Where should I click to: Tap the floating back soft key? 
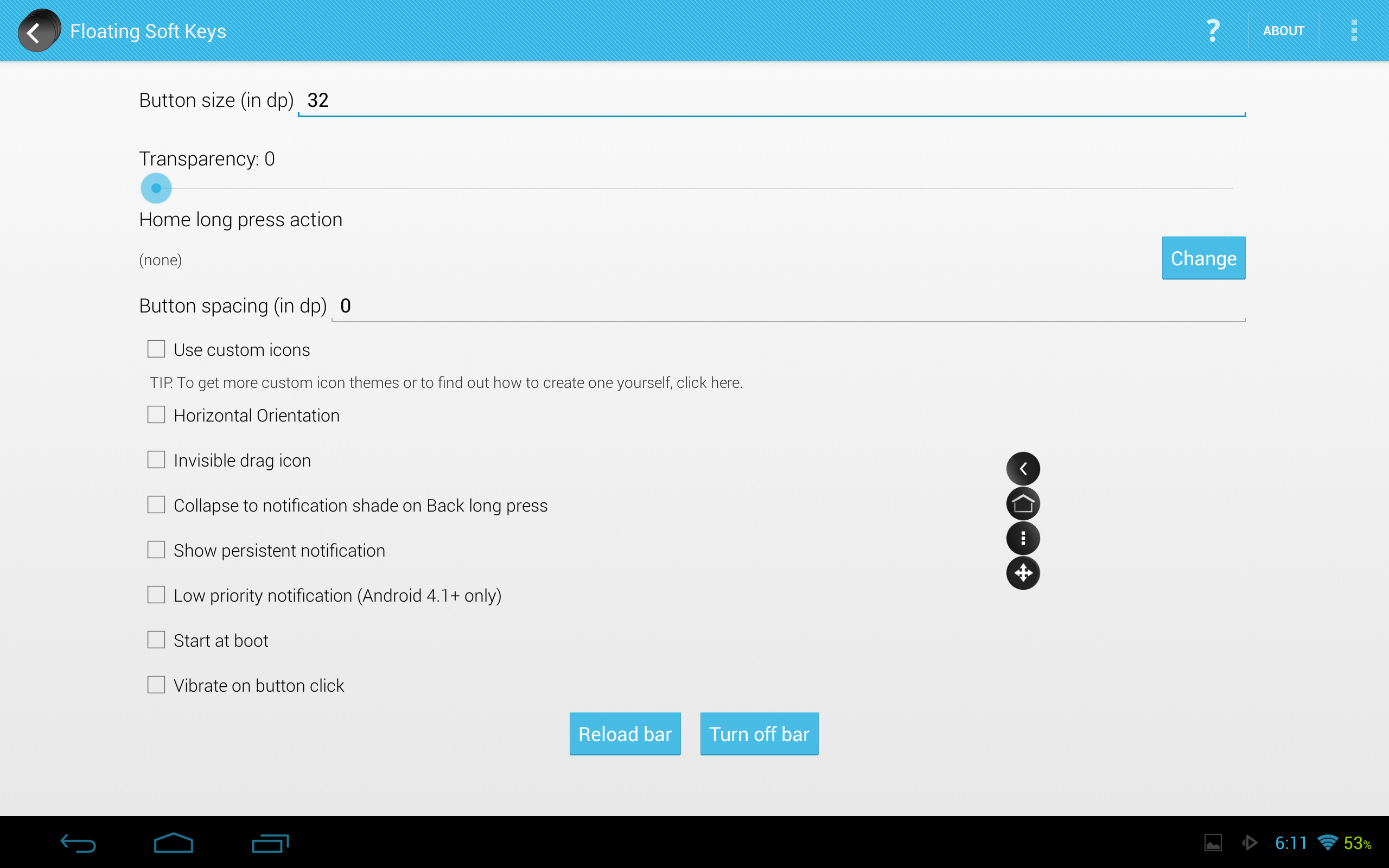tap(1023, 468)
